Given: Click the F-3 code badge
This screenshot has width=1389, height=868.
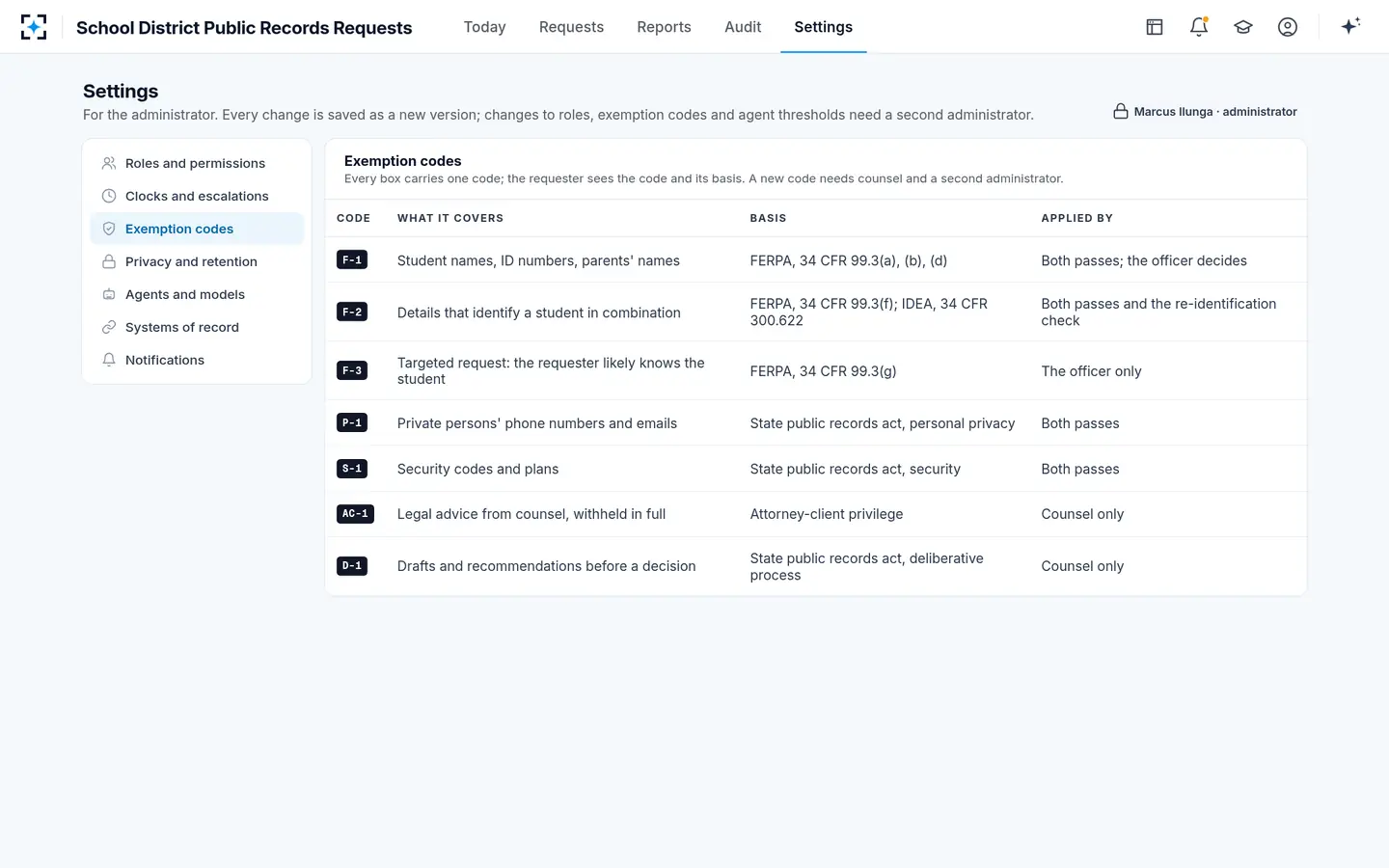Looking at the screenshot, I should (352, 370).
